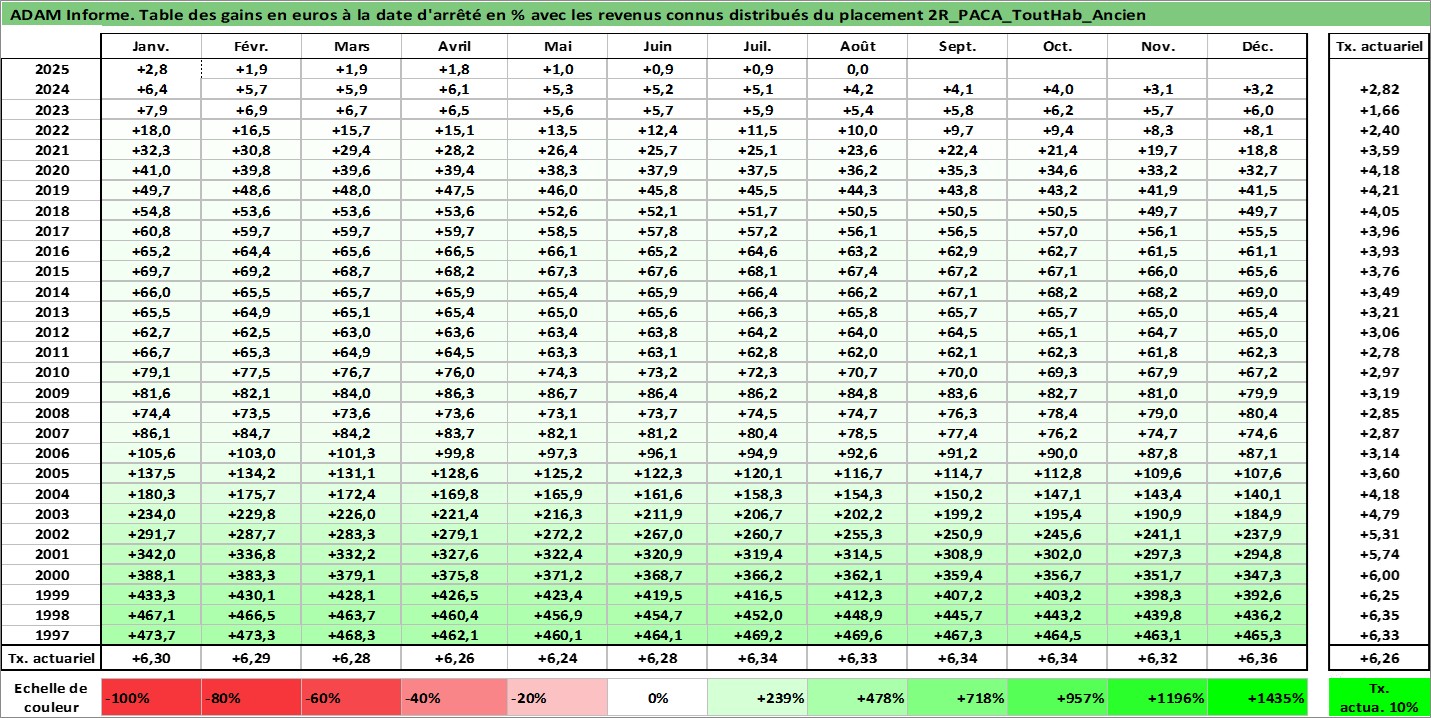Select the +190,9 cell for Nov. 2003

1157,514
